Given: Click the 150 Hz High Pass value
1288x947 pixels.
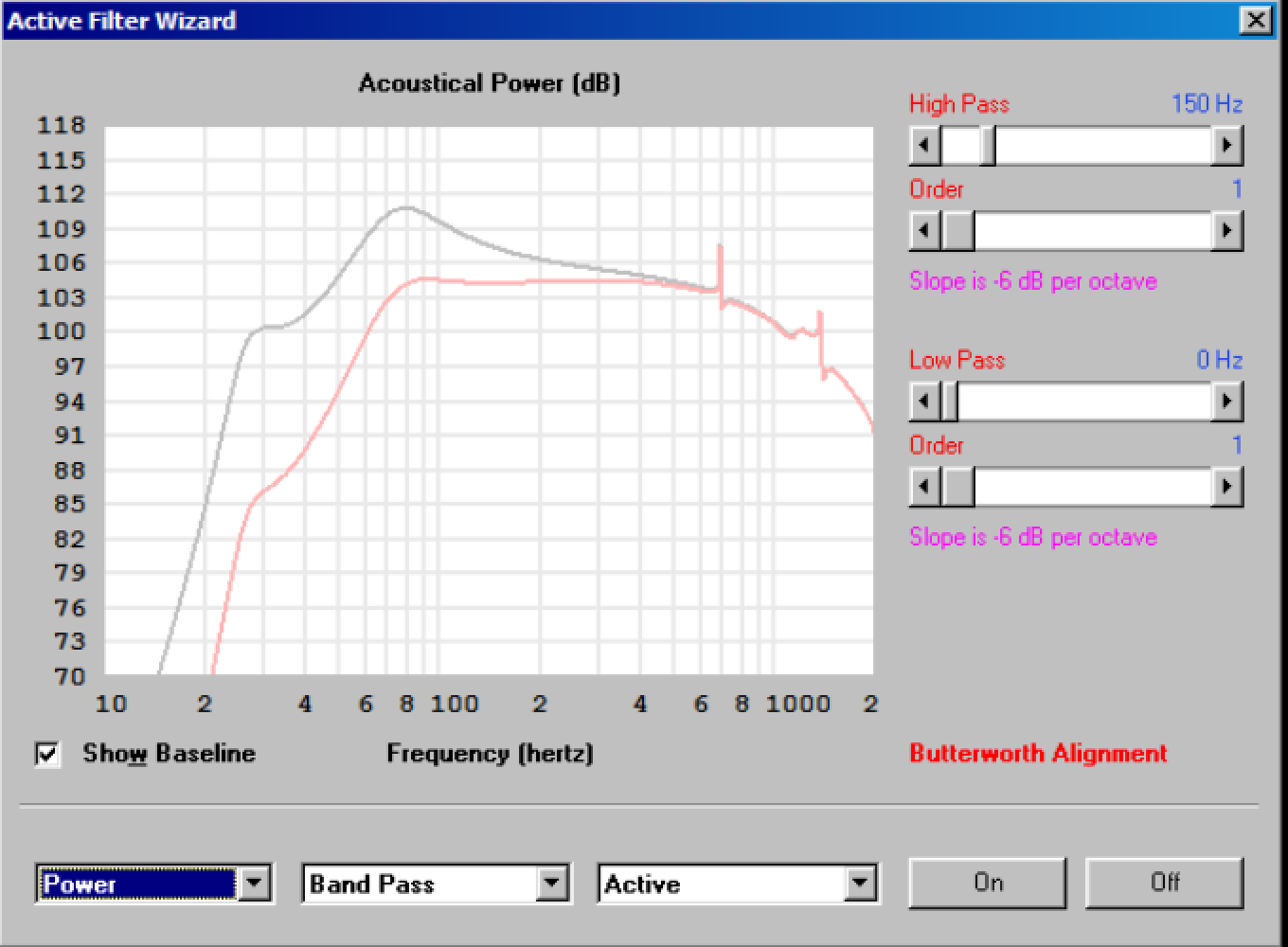Looking at the screenshot, I should click(x=1207, y=103).
